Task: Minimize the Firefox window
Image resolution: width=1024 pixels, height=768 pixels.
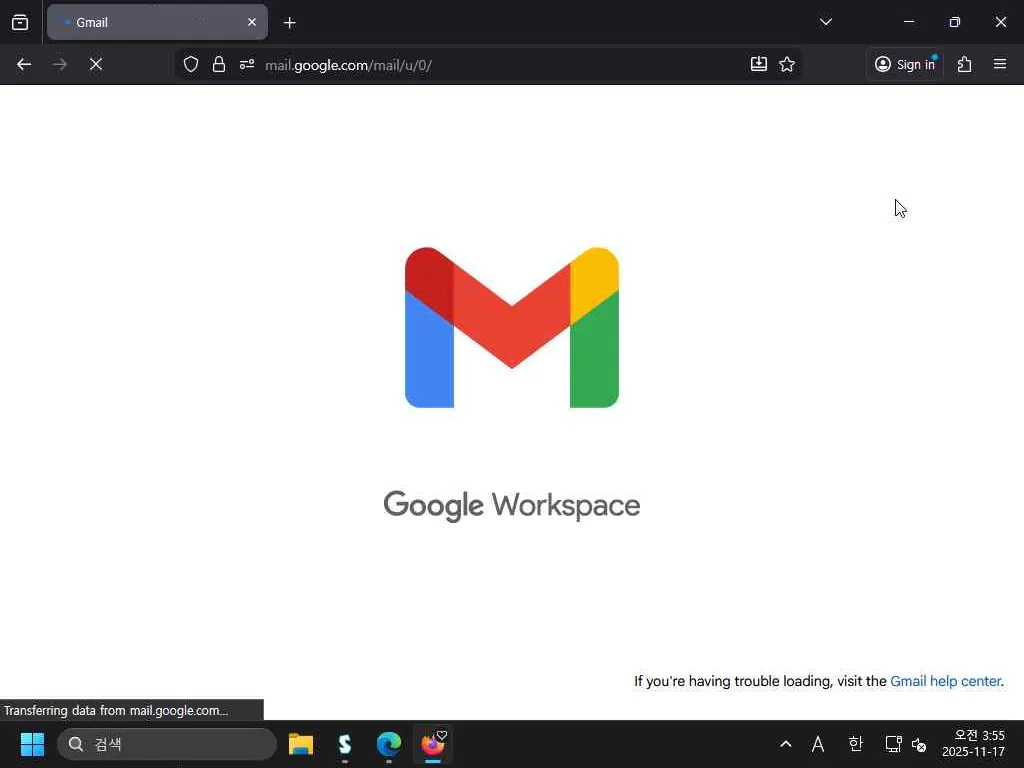Action: [x=908, y=22]
